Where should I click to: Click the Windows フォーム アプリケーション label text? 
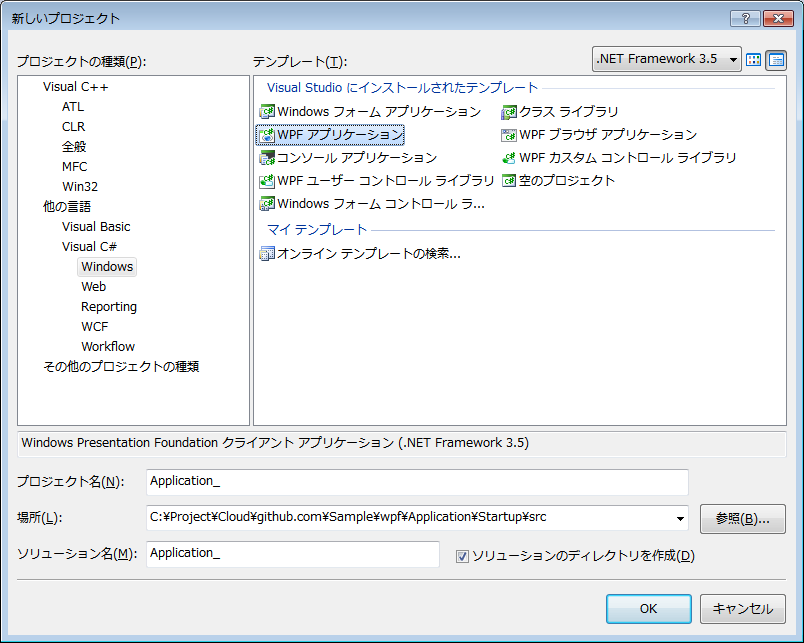click(379, 112)
